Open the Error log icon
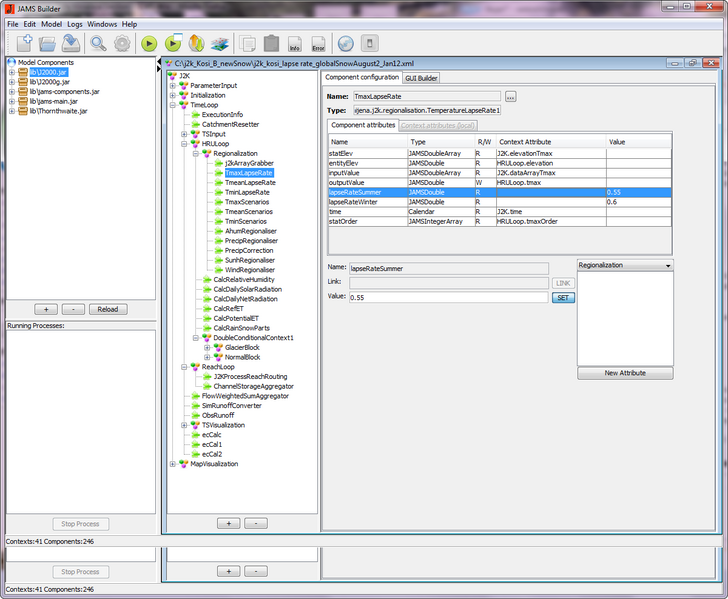The height and width of the screenshot is (599, 728). (318, 43)
